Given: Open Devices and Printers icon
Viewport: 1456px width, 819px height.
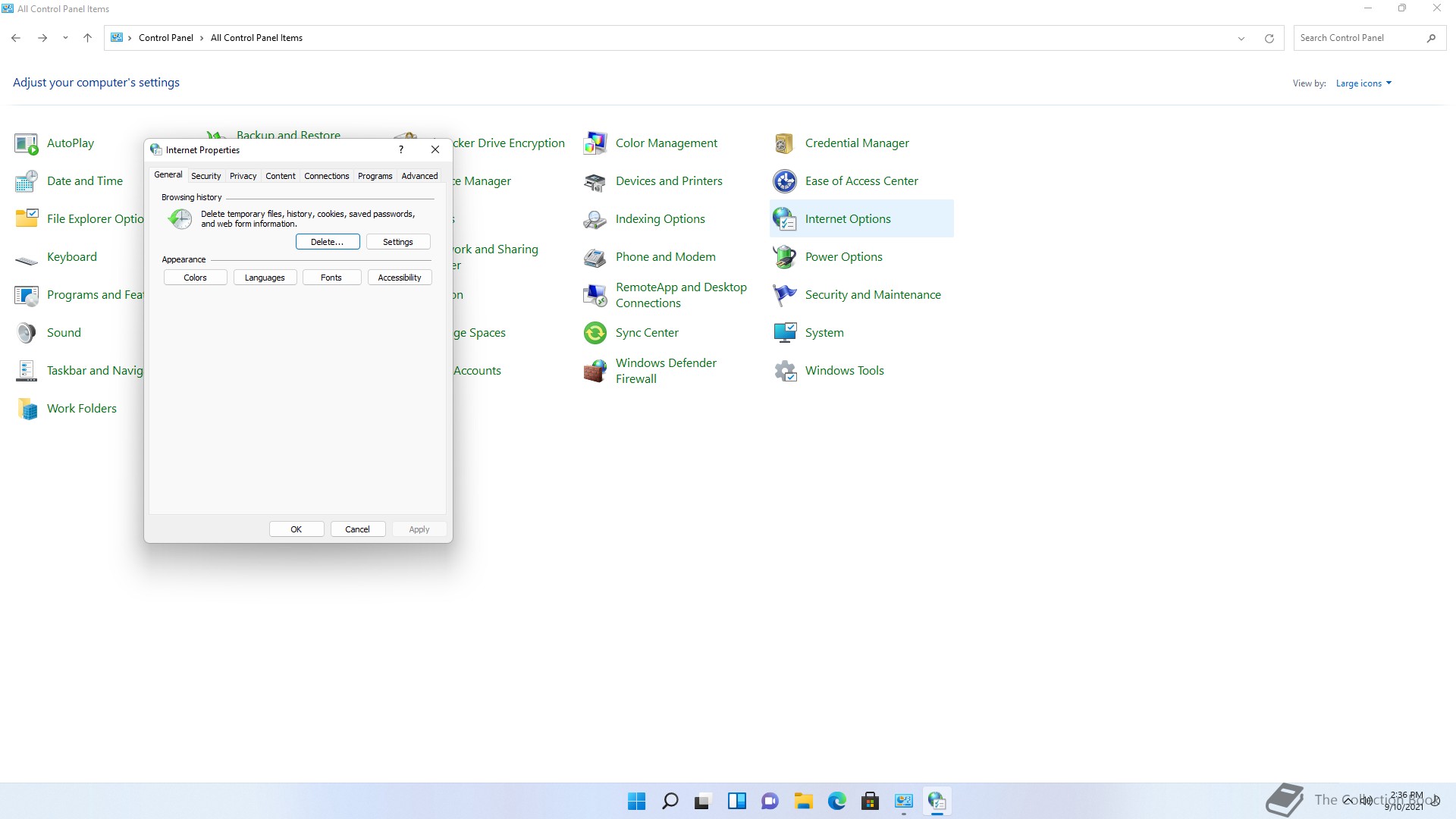Looking at the screenshot, I should pos(595,181).
